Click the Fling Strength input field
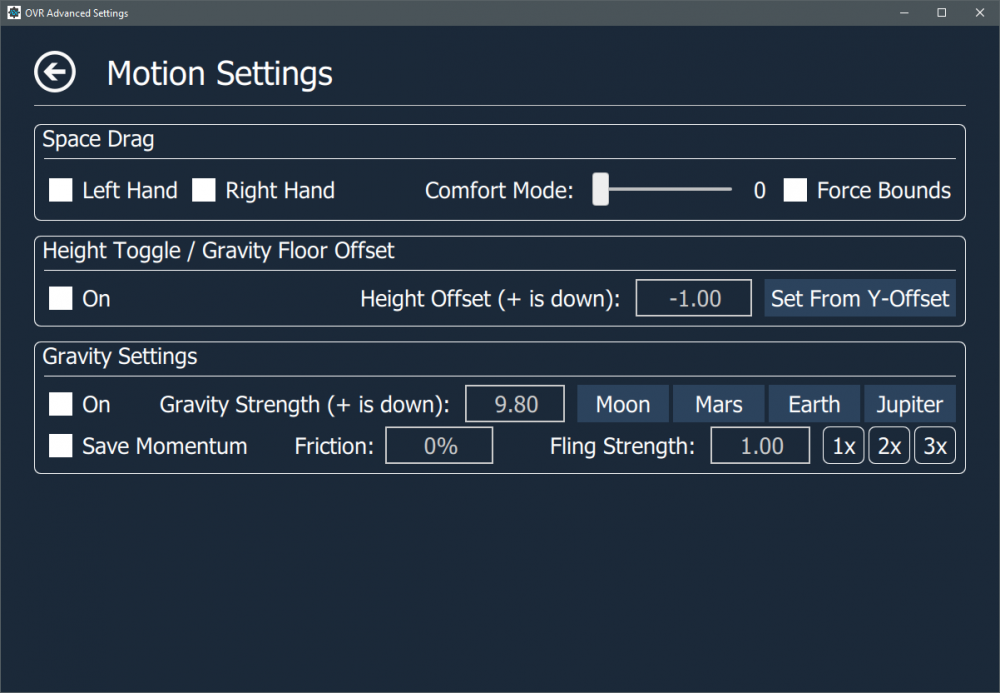Screen dimensions: 1000x693 [761, 446]
